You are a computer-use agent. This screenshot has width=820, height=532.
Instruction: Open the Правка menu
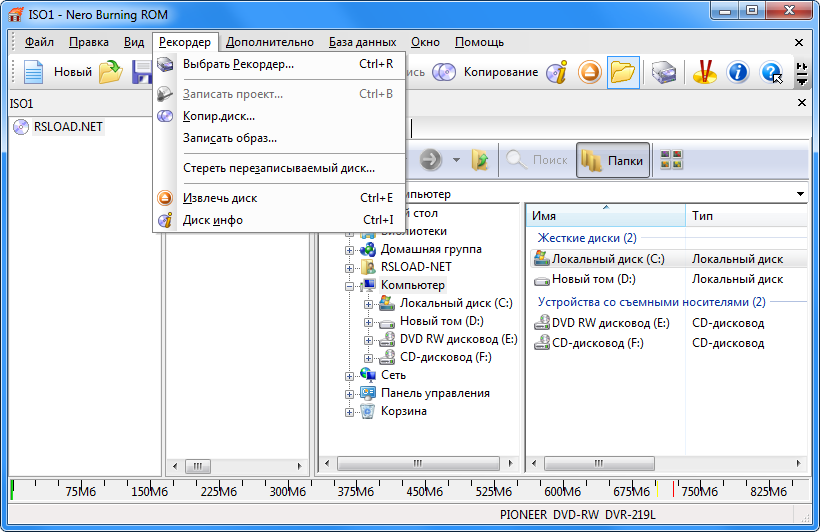(x=89, y=42)
